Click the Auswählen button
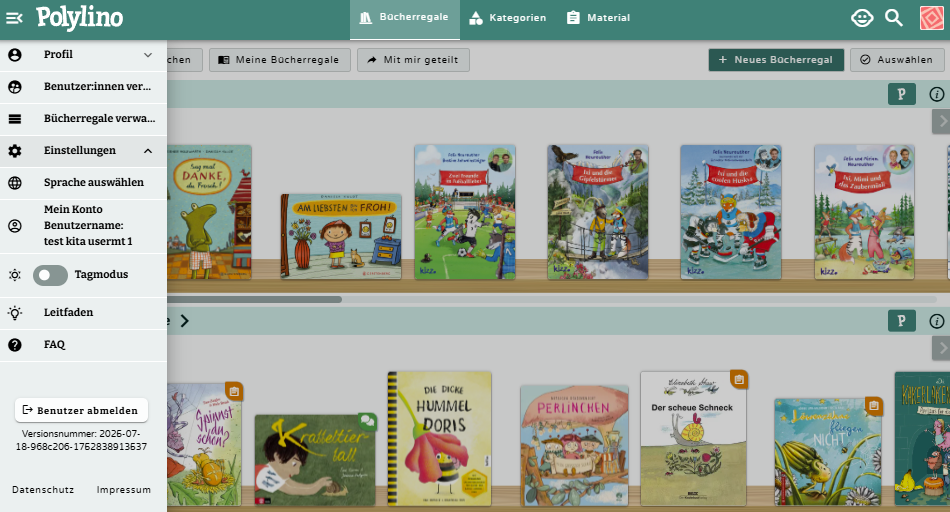This screenshot has height=512, width=950. click(x=897, y=60)
